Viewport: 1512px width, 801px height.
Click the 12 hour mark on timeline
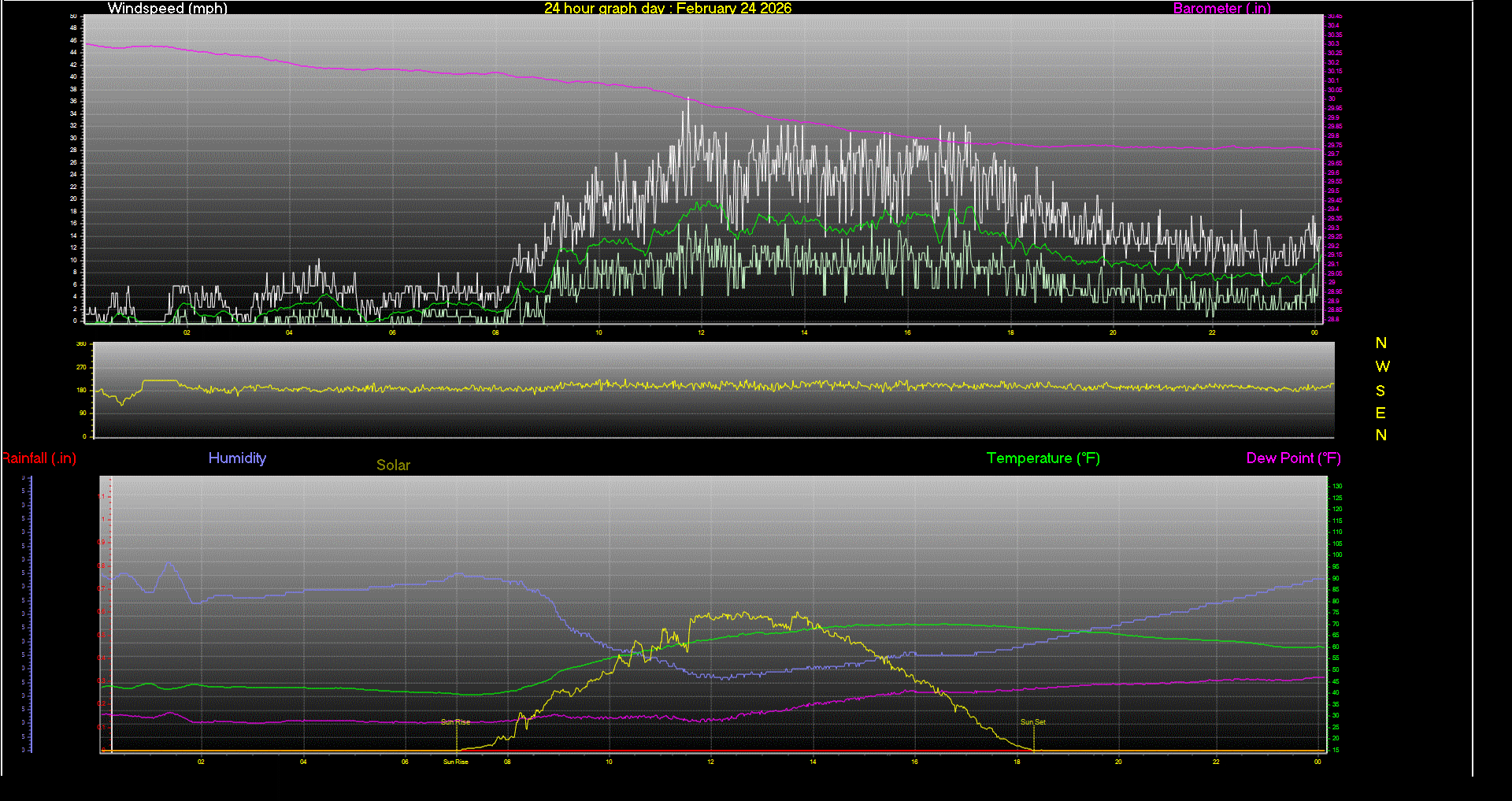tap(701, 332)
